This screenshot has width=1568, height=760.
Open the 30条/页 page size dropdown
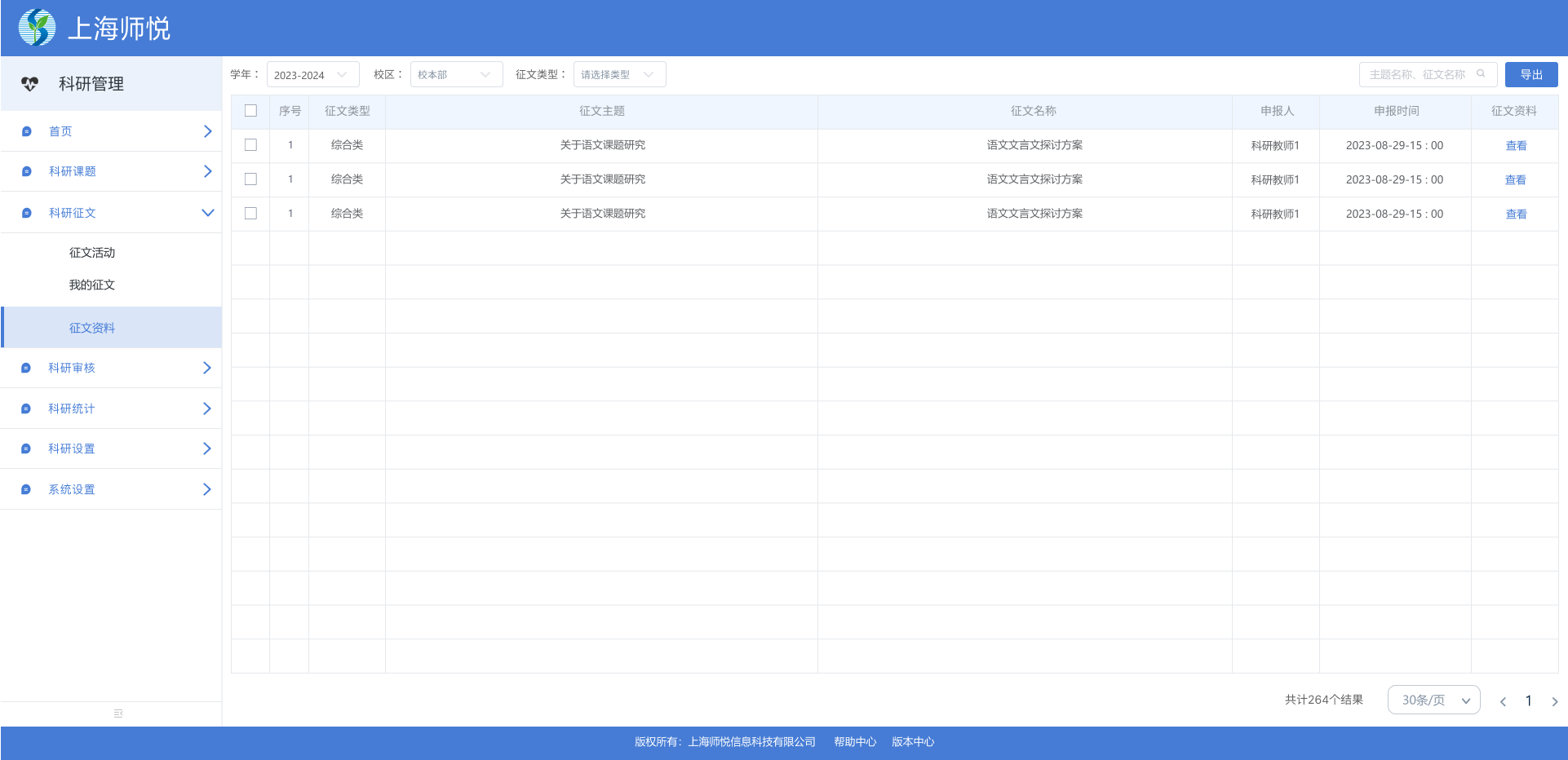click(1433, 700)
